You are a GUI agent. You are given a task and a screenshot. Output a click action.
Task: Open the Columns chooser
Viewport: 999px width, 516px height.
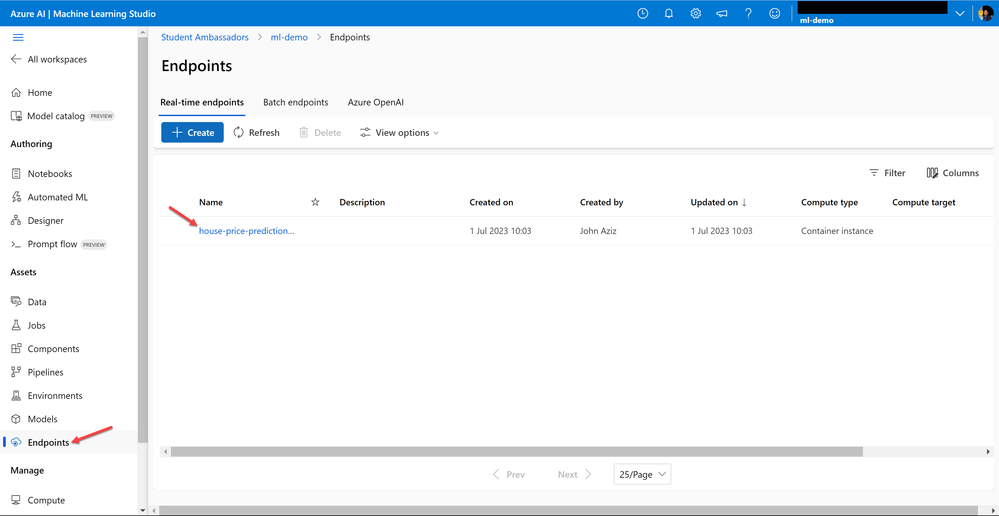pyautogui.click(x=953, y=173)
